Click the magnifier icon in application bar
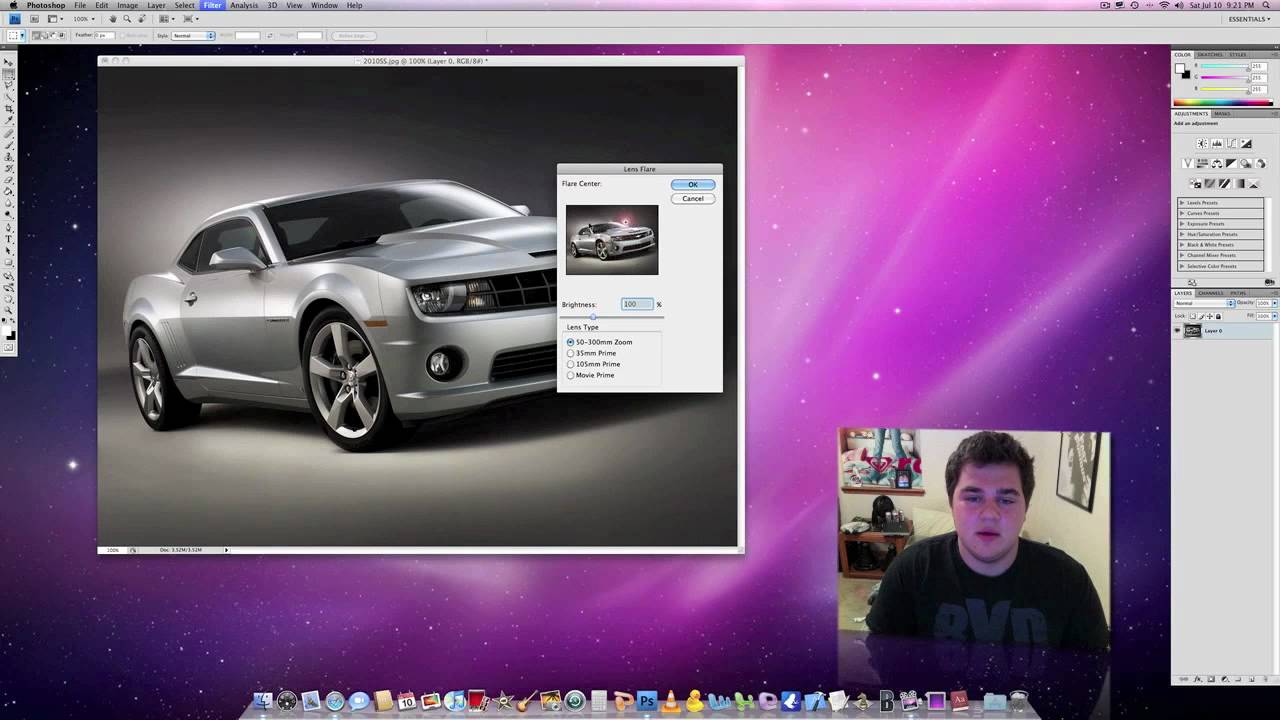The image size is (1280, 720). [x=127, y=19]
